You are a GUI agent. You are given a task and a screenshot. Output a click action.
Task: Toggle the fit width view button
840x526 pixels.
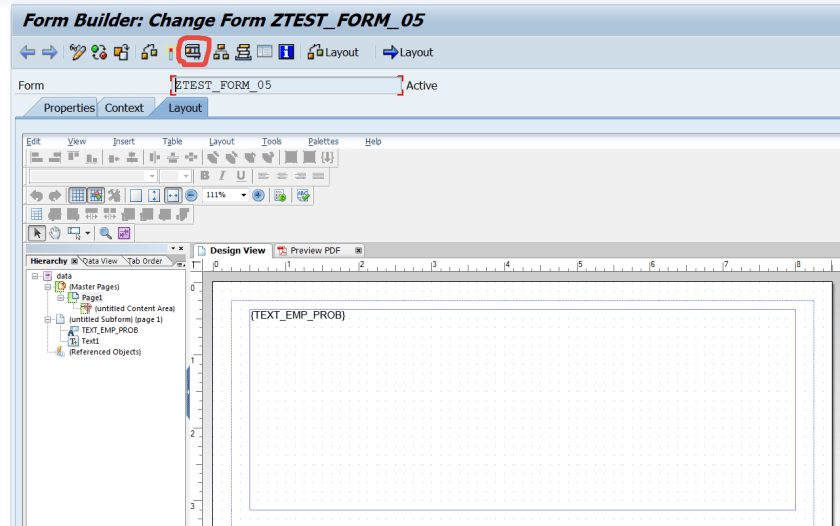click(x=172, y=195)
